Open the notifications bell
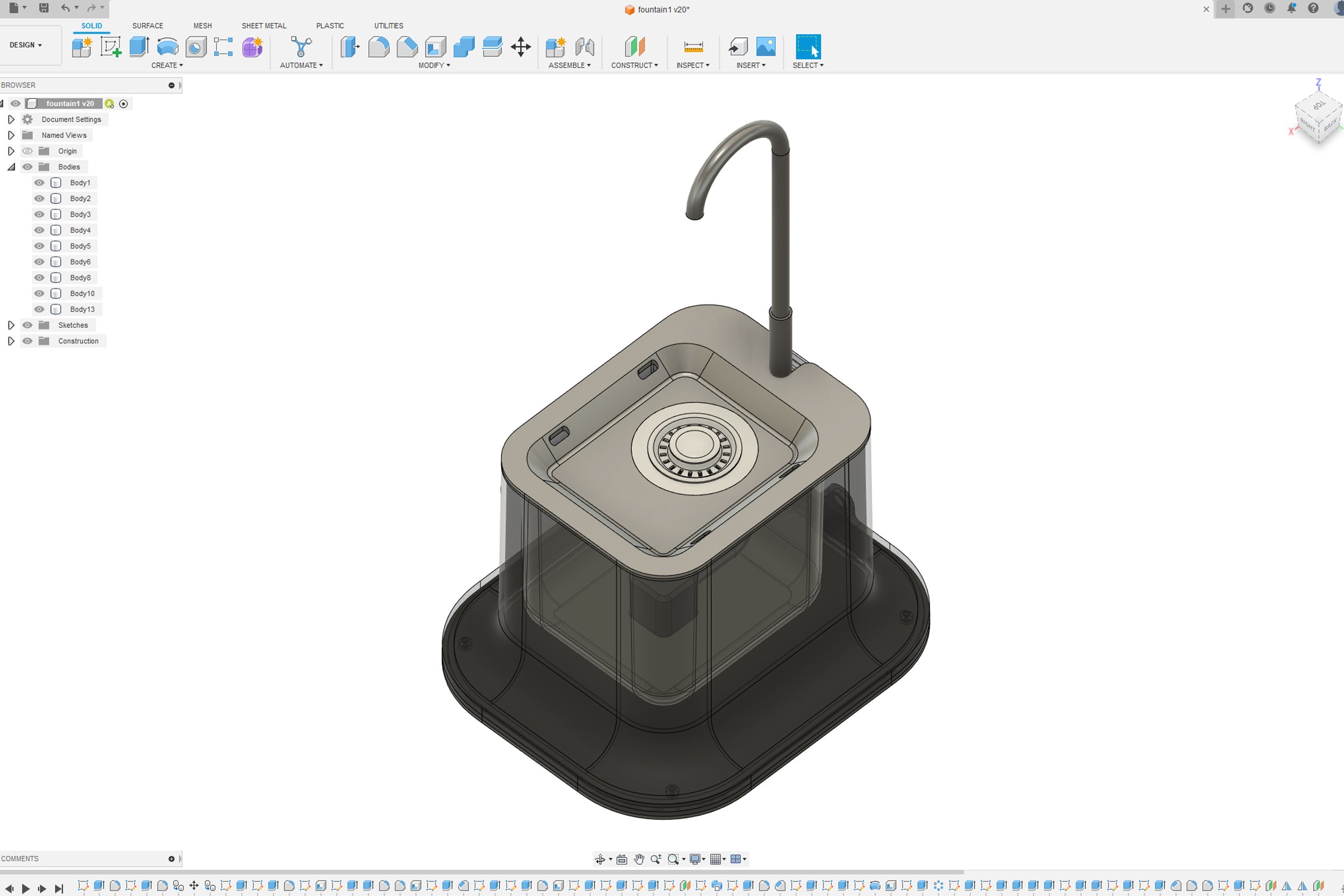The width and height of the screenshot is (1344, 896). click(x=1291, y=8)
